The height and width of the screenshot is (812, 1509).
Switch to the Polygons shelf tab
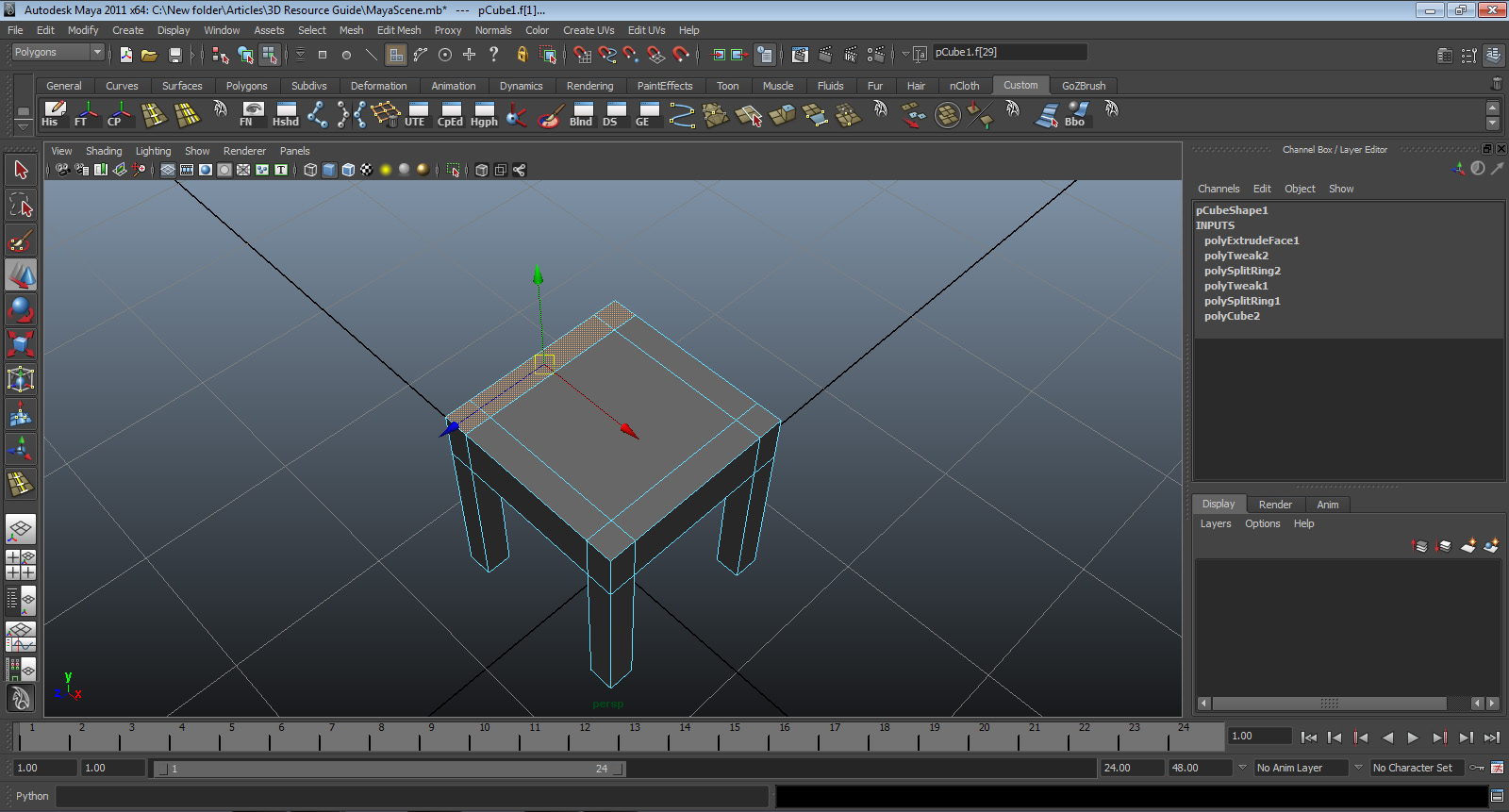pyautogui.click(x=246, y=86)
